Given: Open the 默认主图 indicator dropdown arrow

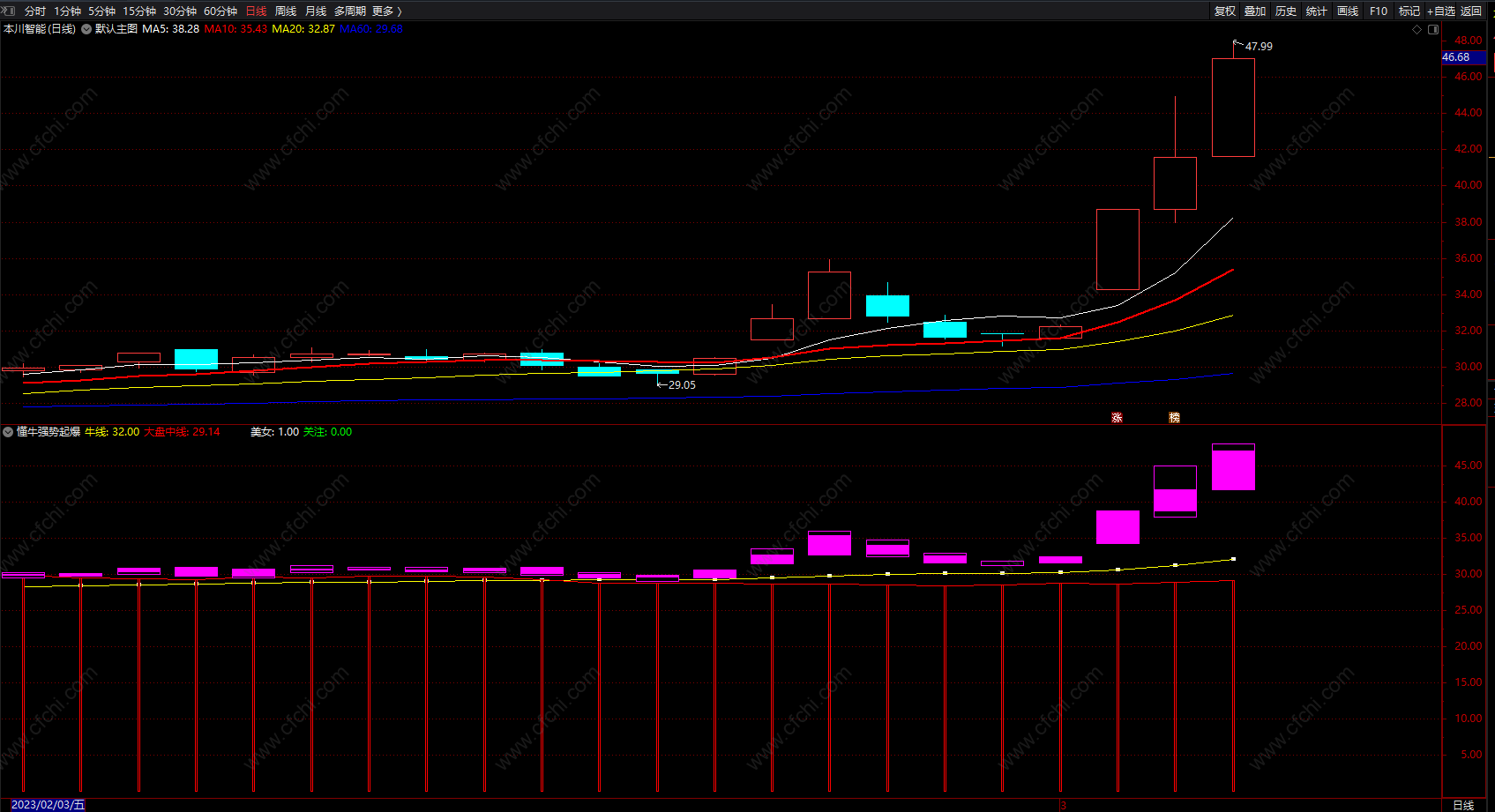Looking at the screenshot, I should point(86,29).
